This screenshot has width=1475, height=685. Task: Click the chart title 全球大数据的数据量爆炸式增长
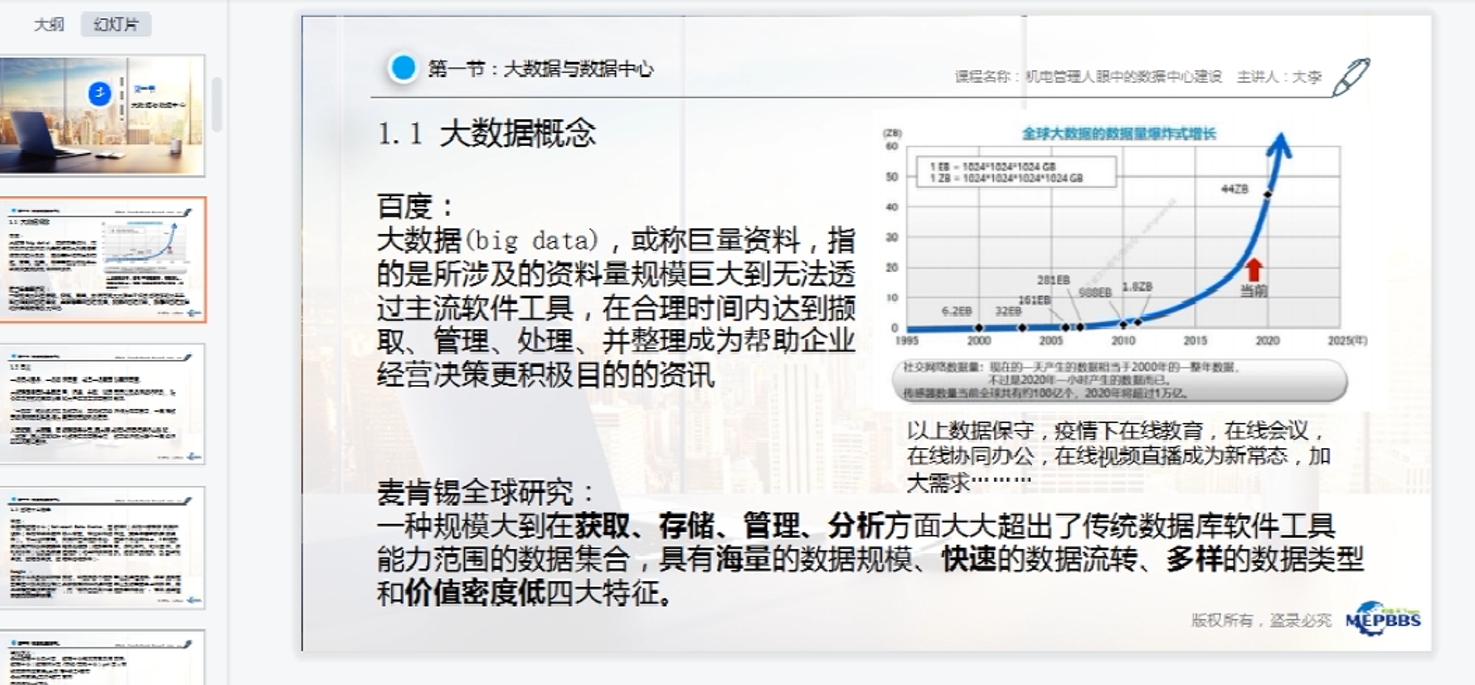[1118, 133]
